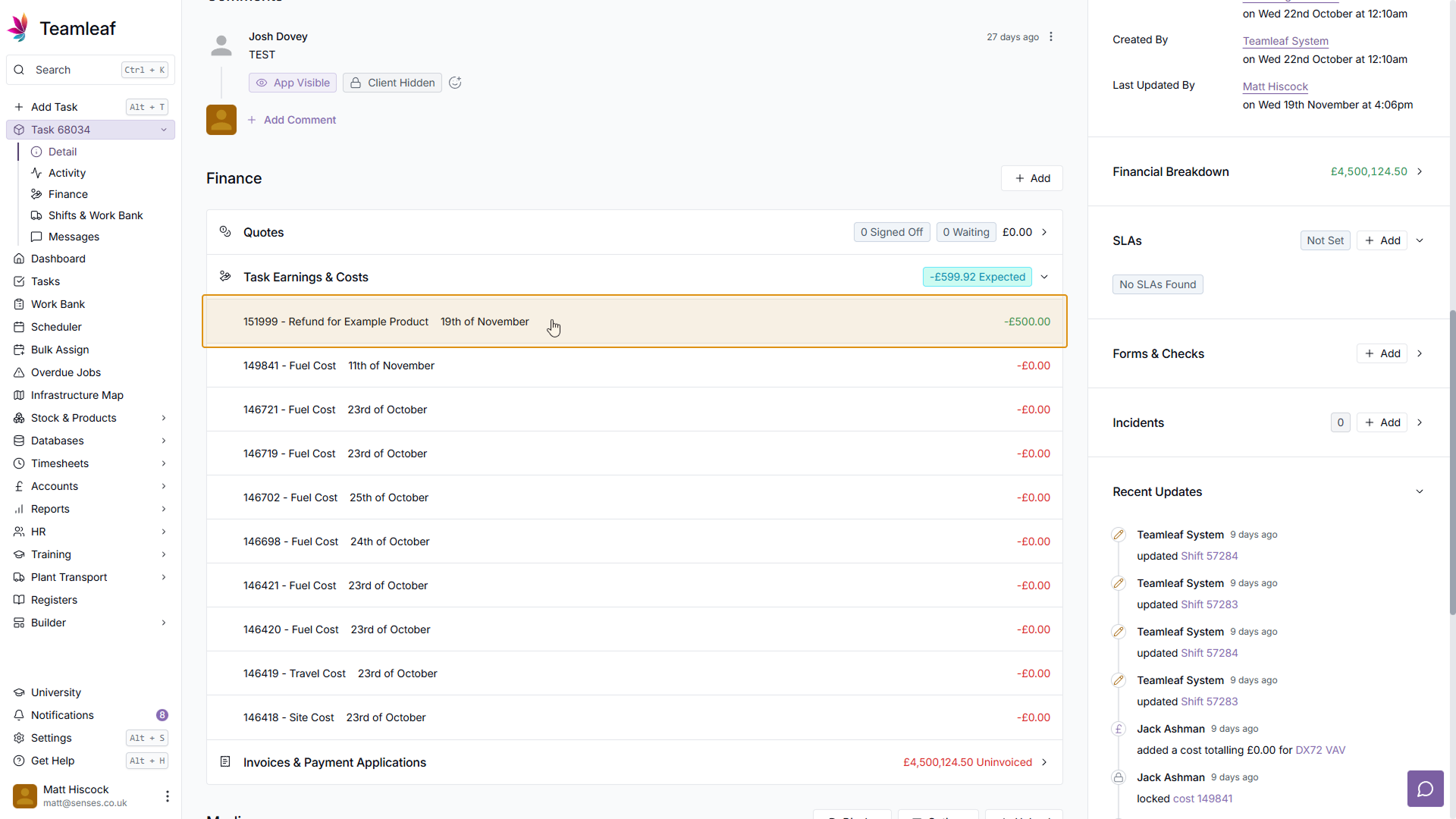Click the Finance section Add button

point(1032,178)
